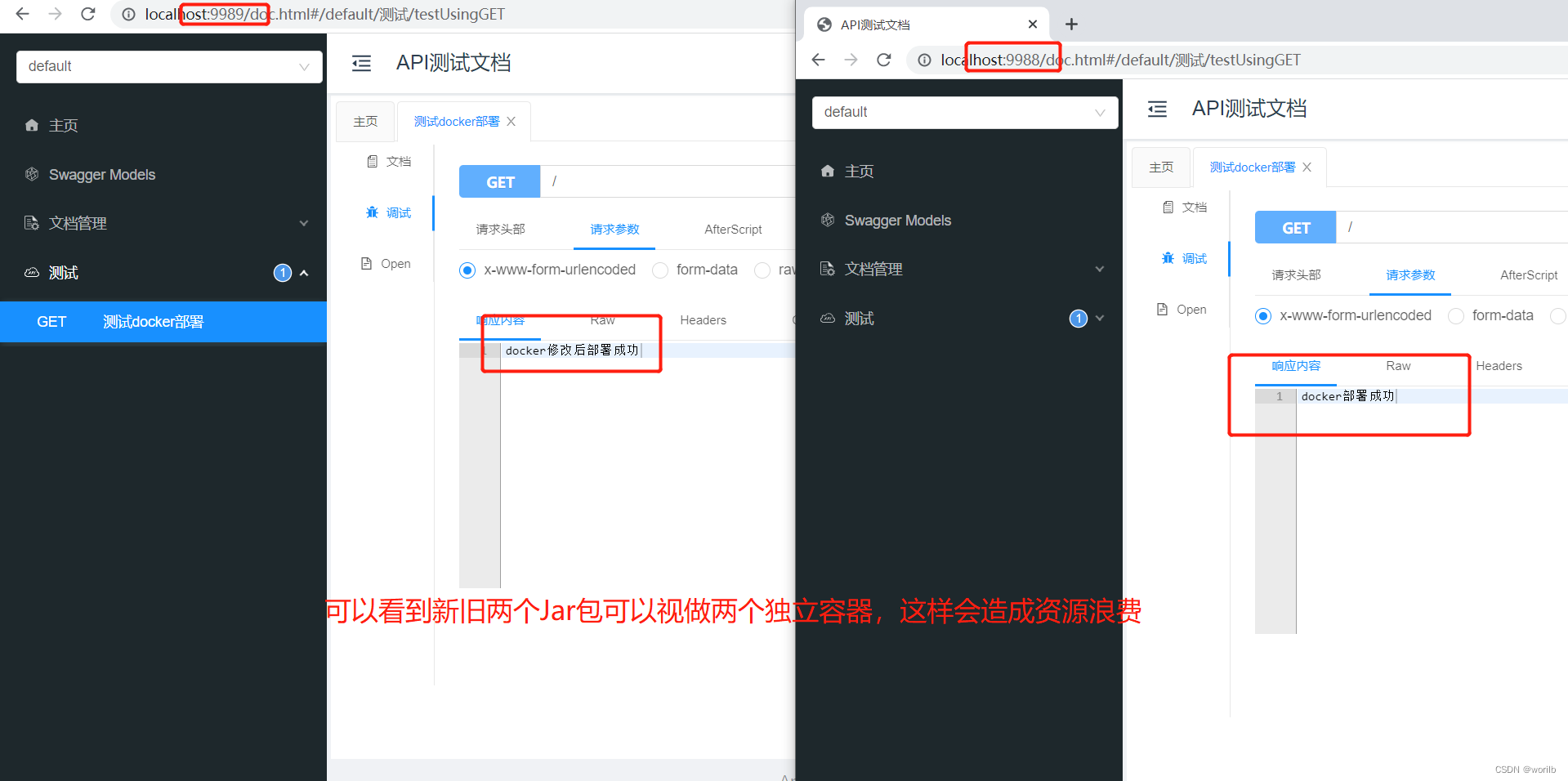This screenshot has width=1568, height=781.
Task: Collapse 测试 chevron in left sidebar
Action: coord(304,273)
